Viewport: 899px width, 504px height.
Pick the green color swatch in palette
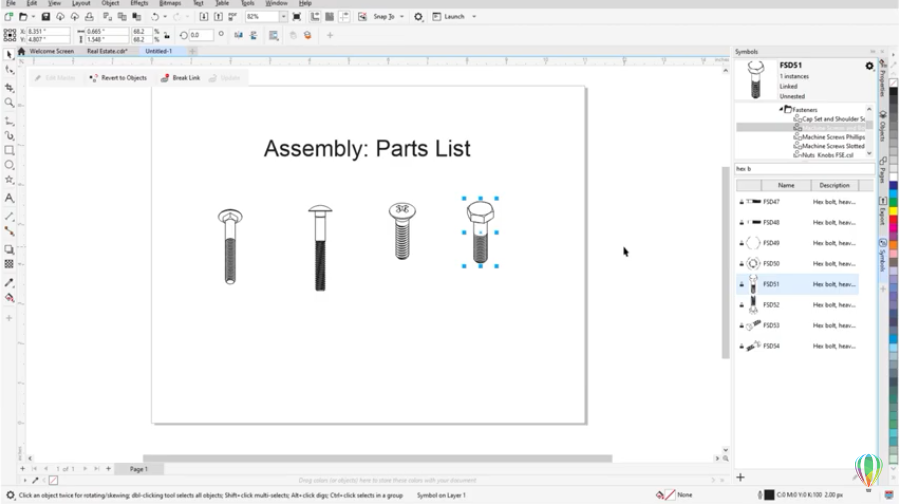coord(893,202)
